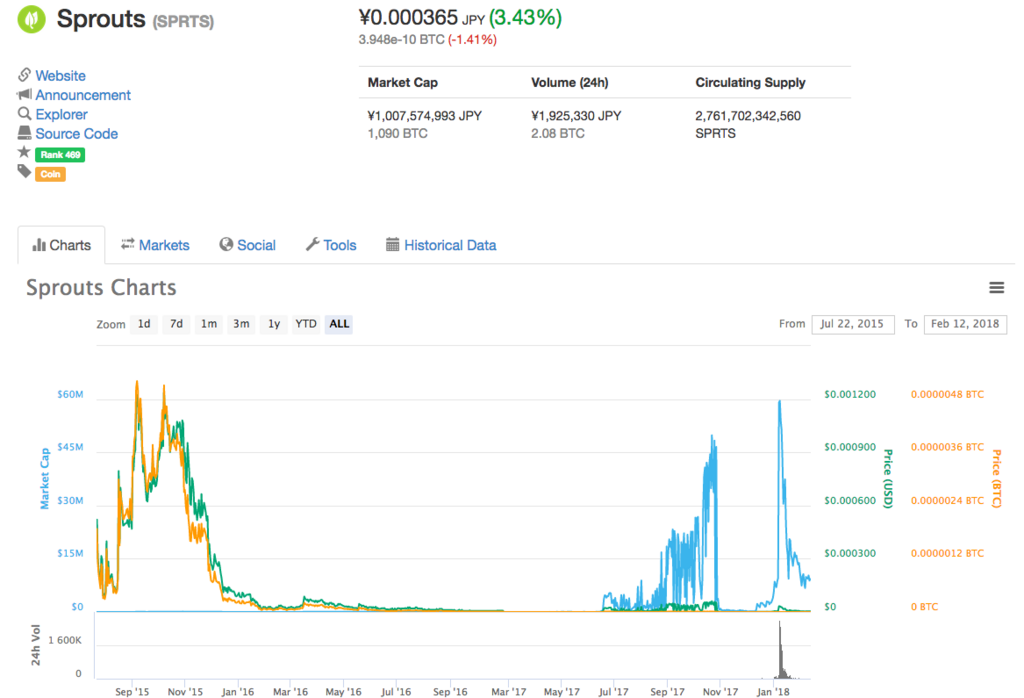Click the From date field Jul 22, 2015
1024x698 pixels.
852,324
